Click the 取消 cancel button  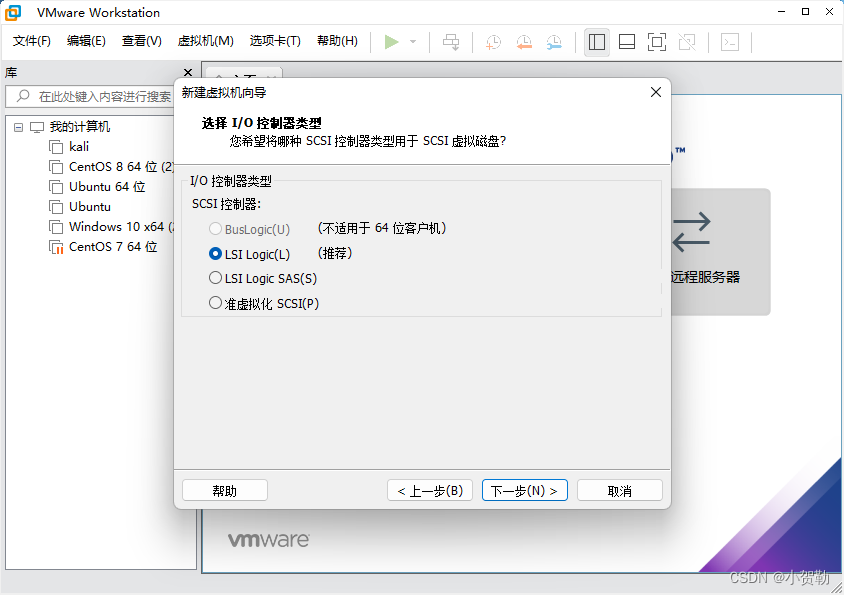pos(620,491)
